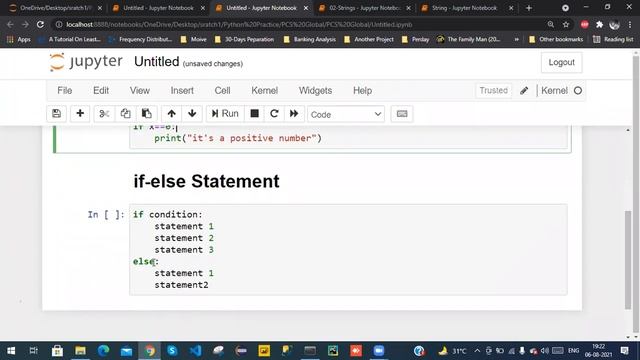The width and height of the screenshot is (640, 360).
Task: Open the Movie bookmark folder
Action: click(x=193, y=40)
